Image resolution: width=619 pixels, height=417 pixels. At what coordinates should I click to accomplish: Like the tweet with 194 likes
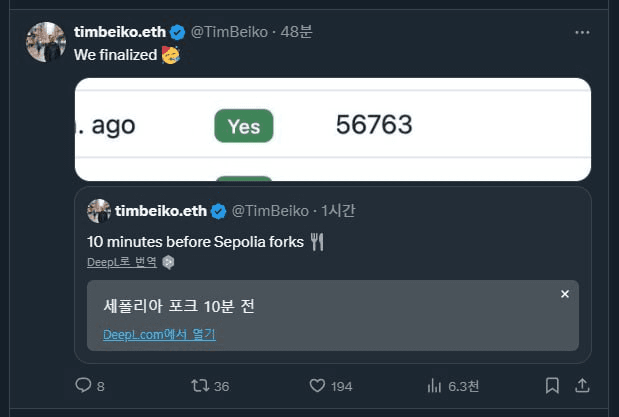(x=317, y=385)
